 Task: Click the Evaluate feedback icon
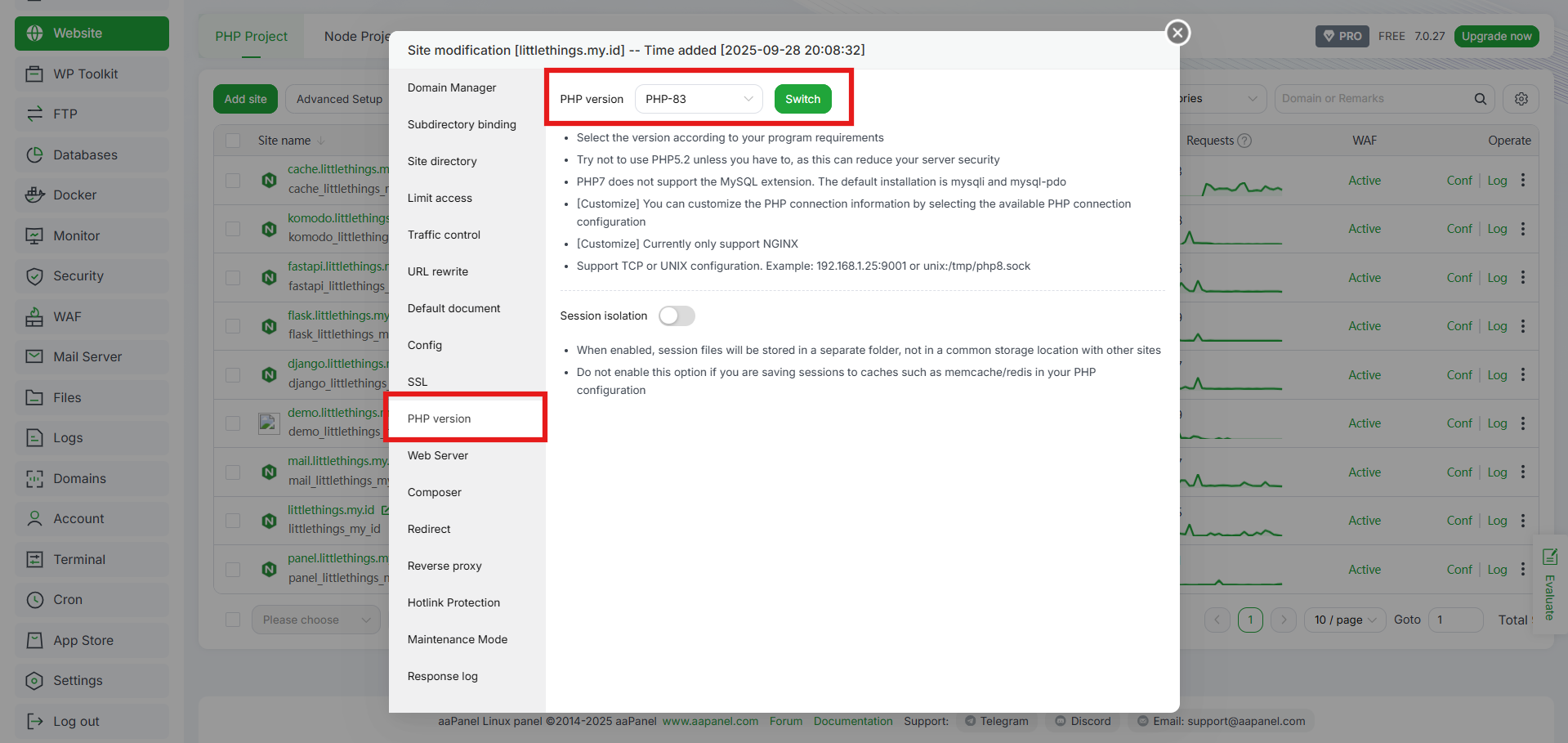coord(1550,557)
